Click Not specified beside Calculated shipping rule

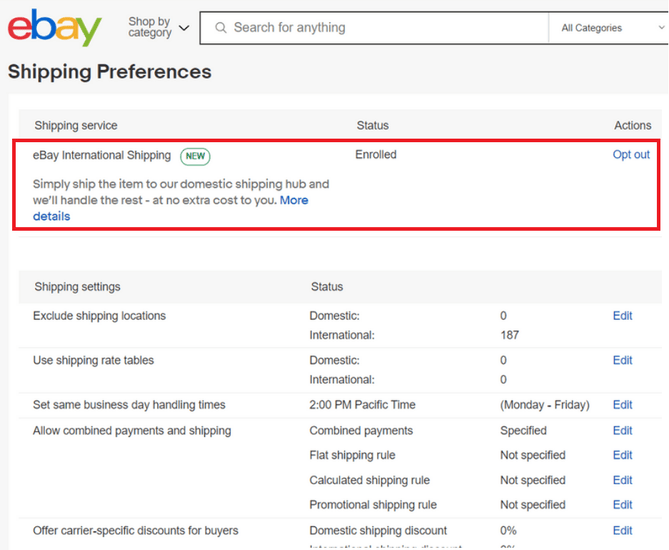click(x=533, y=480)
